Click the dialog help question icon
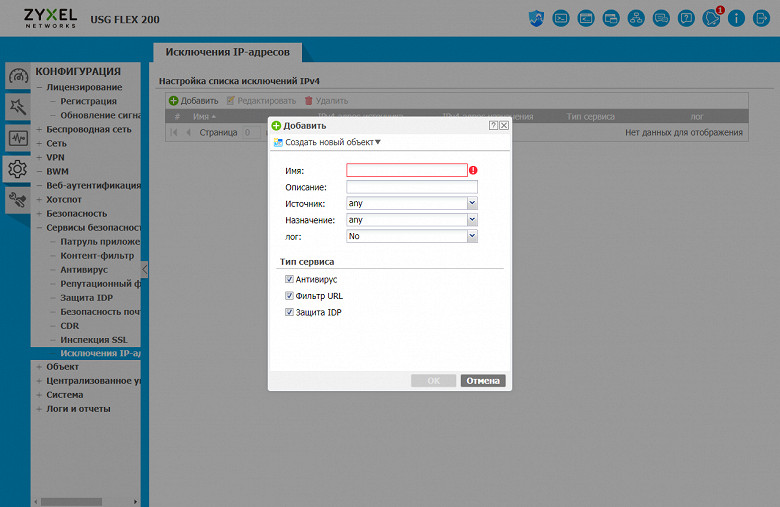This screenshot has height=507, width=780. (x=493, y=125)
